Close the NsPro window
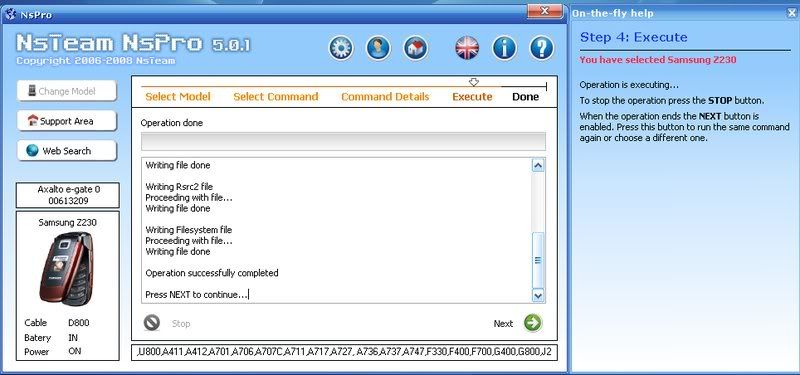The height and width of the screenshot is (375, 800). tap(544, 11)
